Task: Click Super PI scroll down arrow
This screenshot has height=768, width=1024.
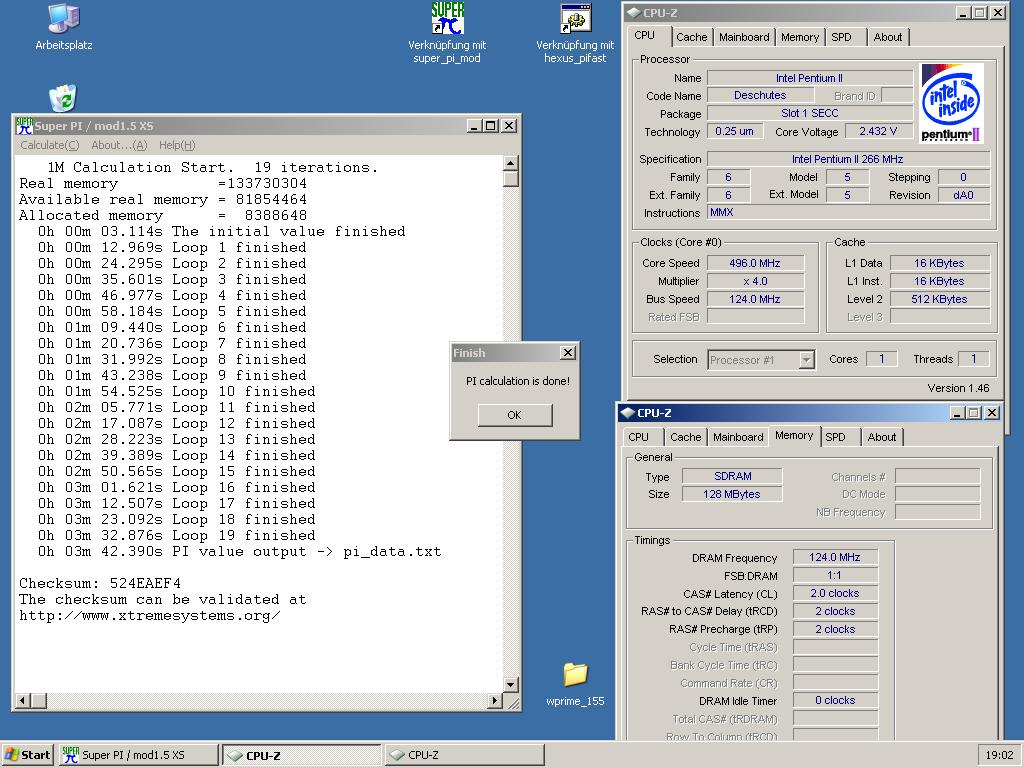Action: pos(511,684)
